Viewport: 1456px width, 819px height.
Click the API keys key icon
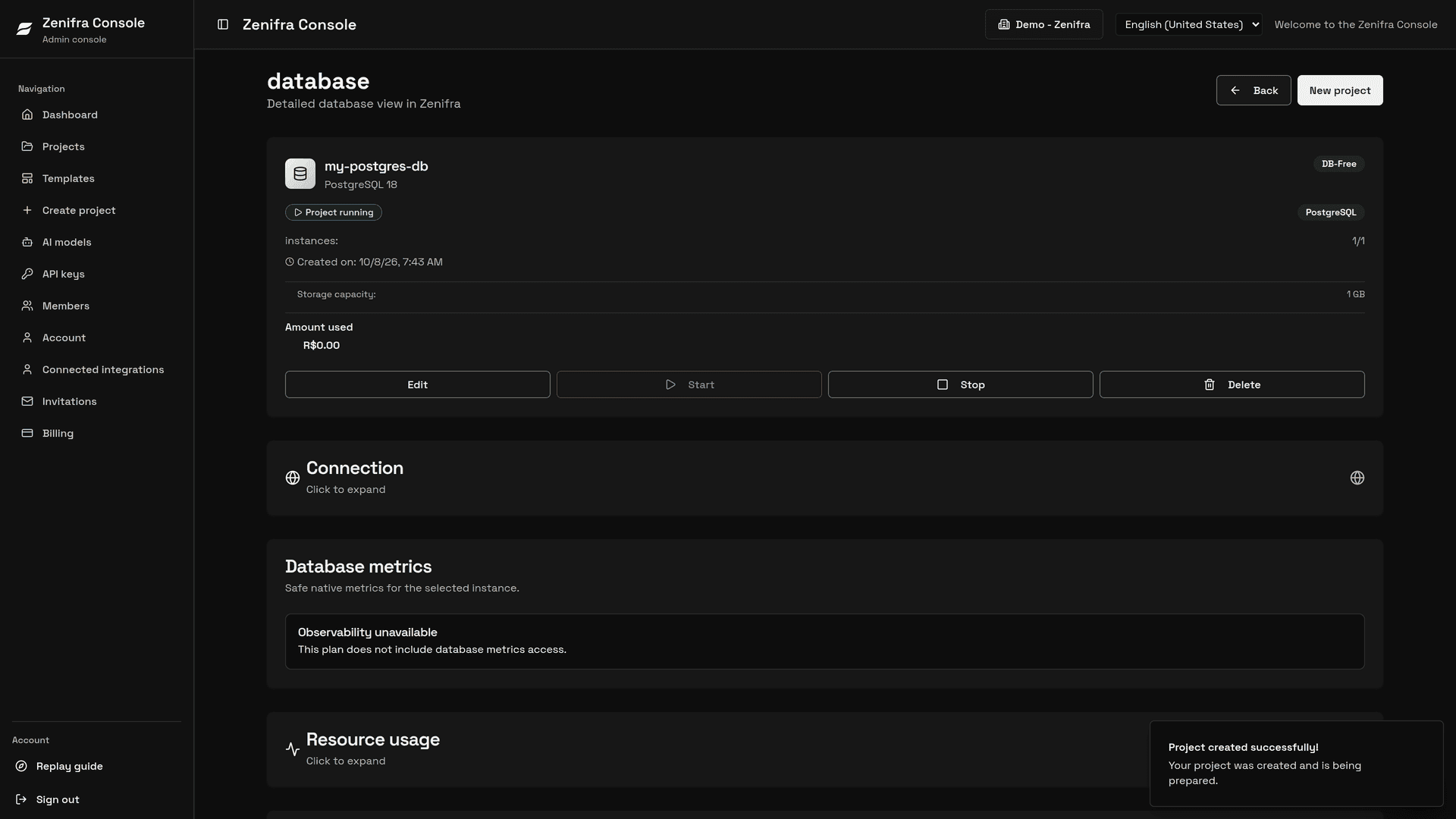click(27, 274)
